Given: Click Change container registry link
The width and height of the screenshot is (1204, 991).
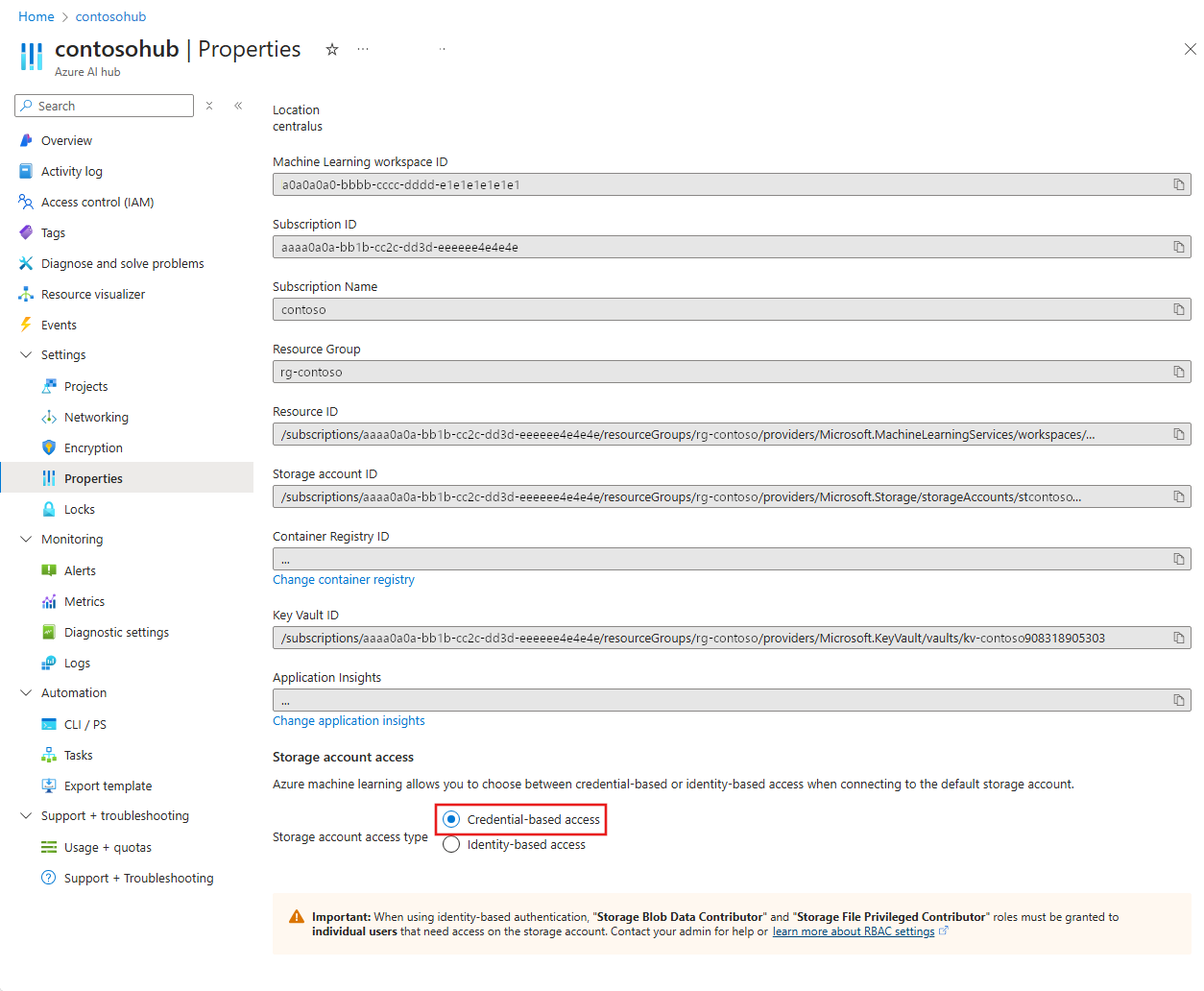Looking at the screenshot, I should click(344, 579).
